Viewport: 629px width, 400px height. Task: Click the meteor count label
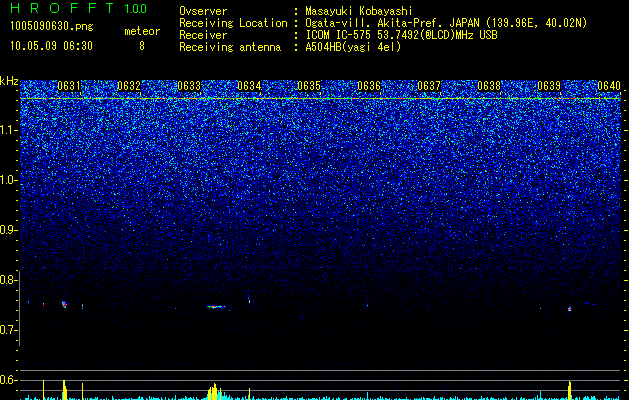pyautogui.click(x=142, y=31)
